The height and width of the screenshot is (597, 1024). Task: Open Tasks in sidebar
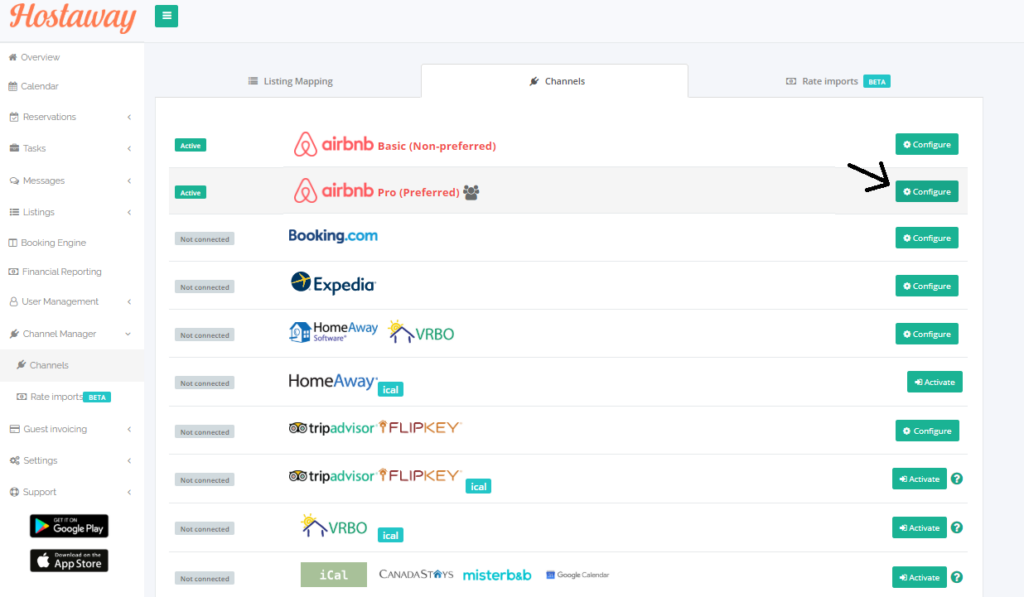coord(27,148)
